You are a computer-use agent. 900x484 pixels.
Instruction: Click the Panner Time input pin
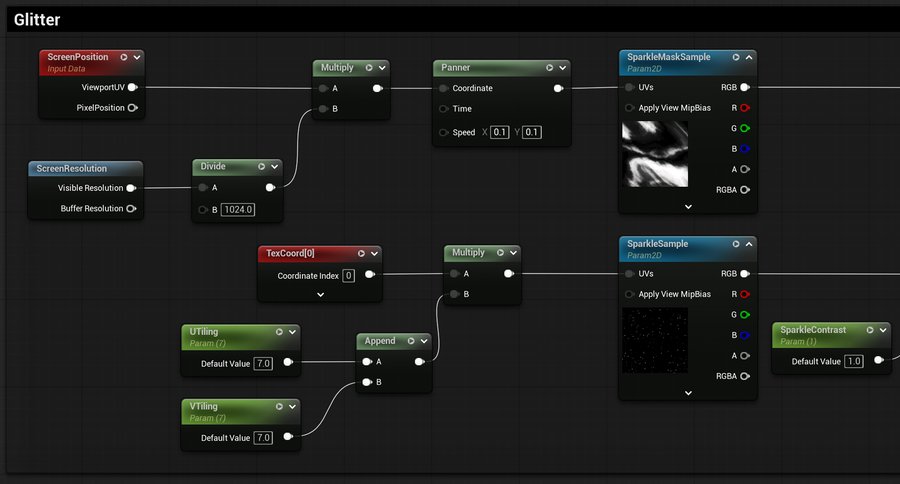point(443,109)
